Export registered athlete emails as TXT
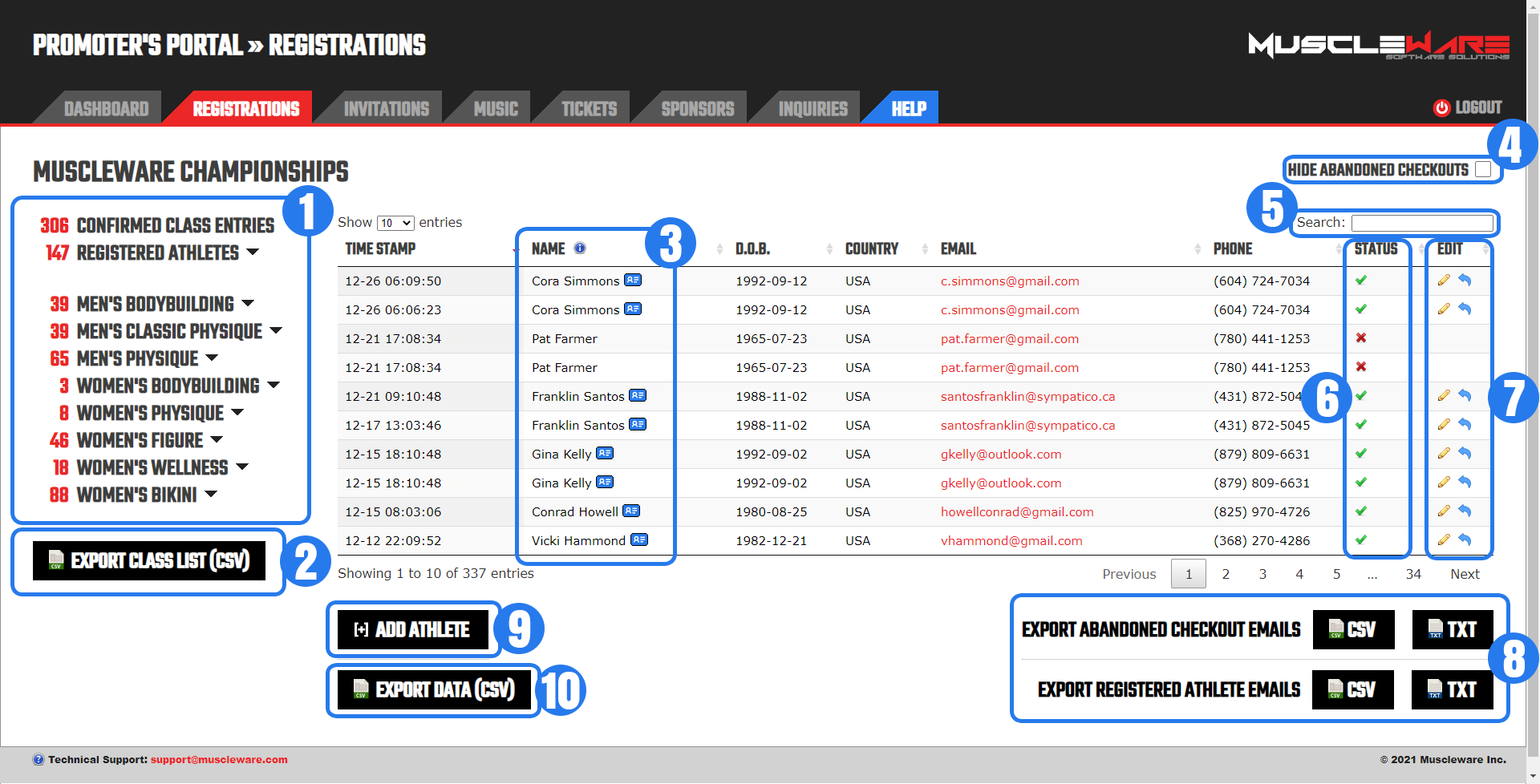Viewport: 1540px width, 784px height. coord(1452,689)
